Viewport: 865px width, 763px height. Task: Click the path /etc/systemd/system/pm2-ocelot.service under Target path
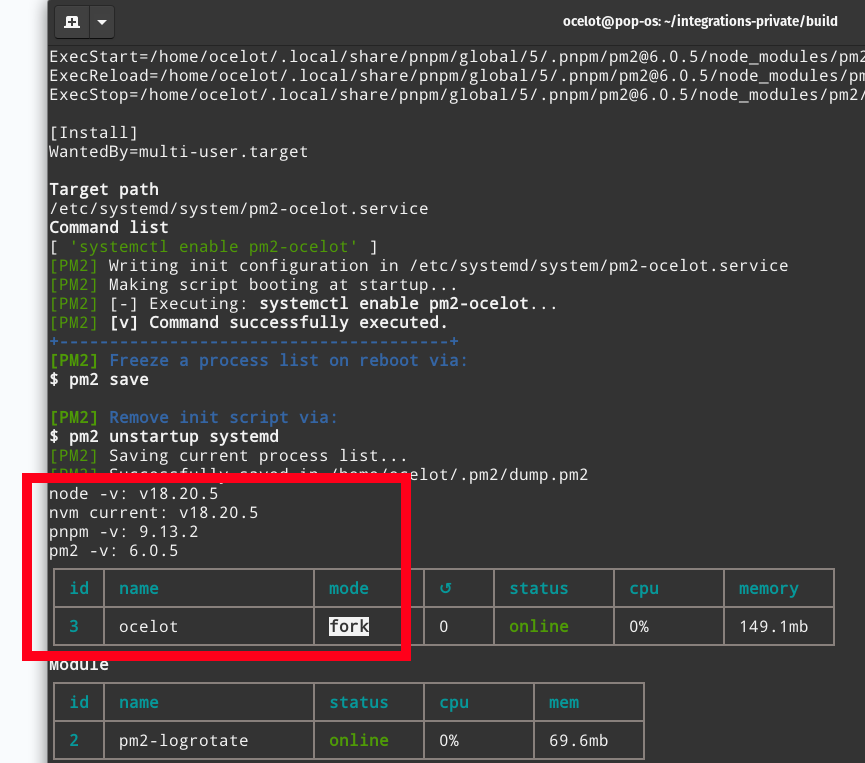click(238, 209)
